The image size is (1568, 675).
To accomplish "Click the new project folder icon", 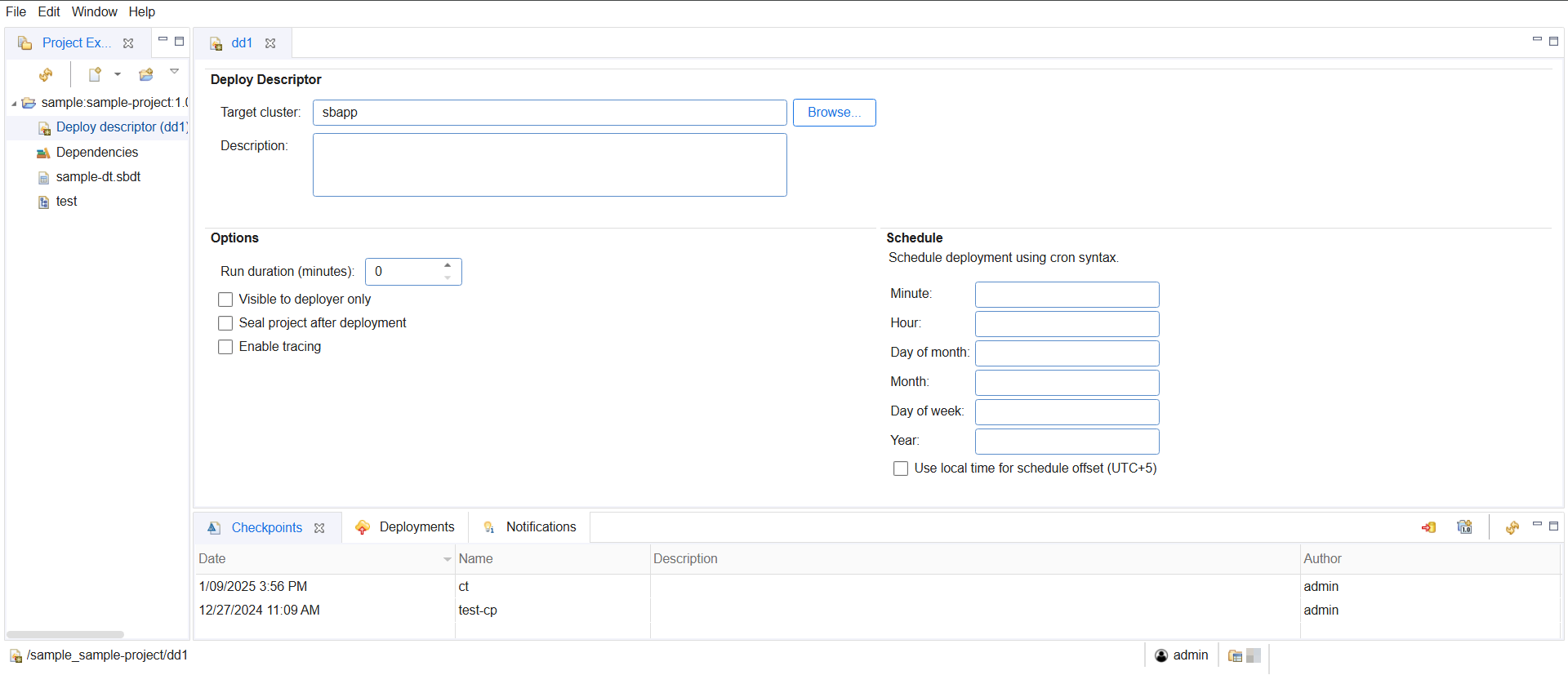I will tap(146, 75).
